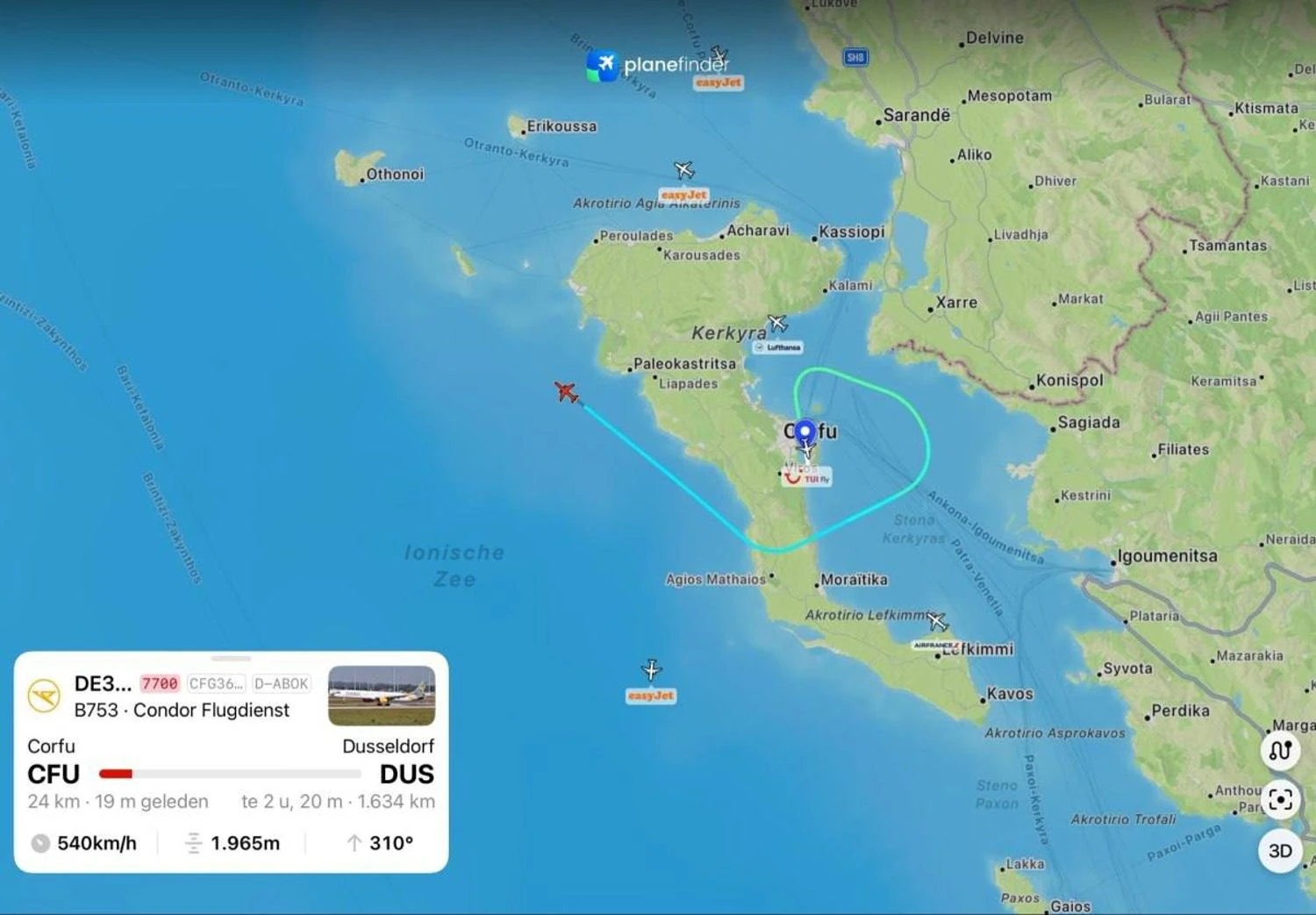
Task: Click the CFG36 callsign tag
Action: pos(216,683)
